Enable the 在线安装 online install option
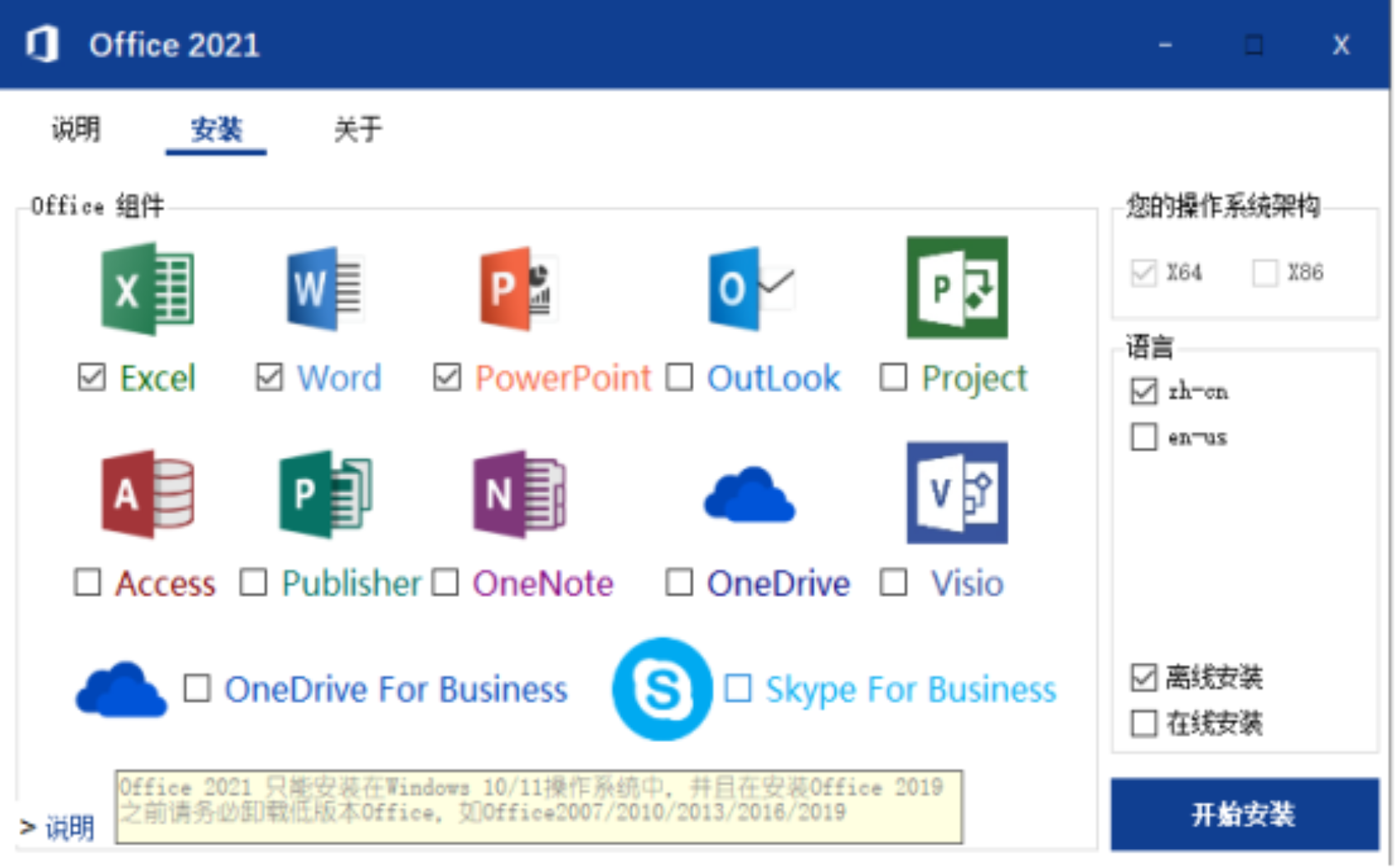1397x868 pixels. (1143, 723)
